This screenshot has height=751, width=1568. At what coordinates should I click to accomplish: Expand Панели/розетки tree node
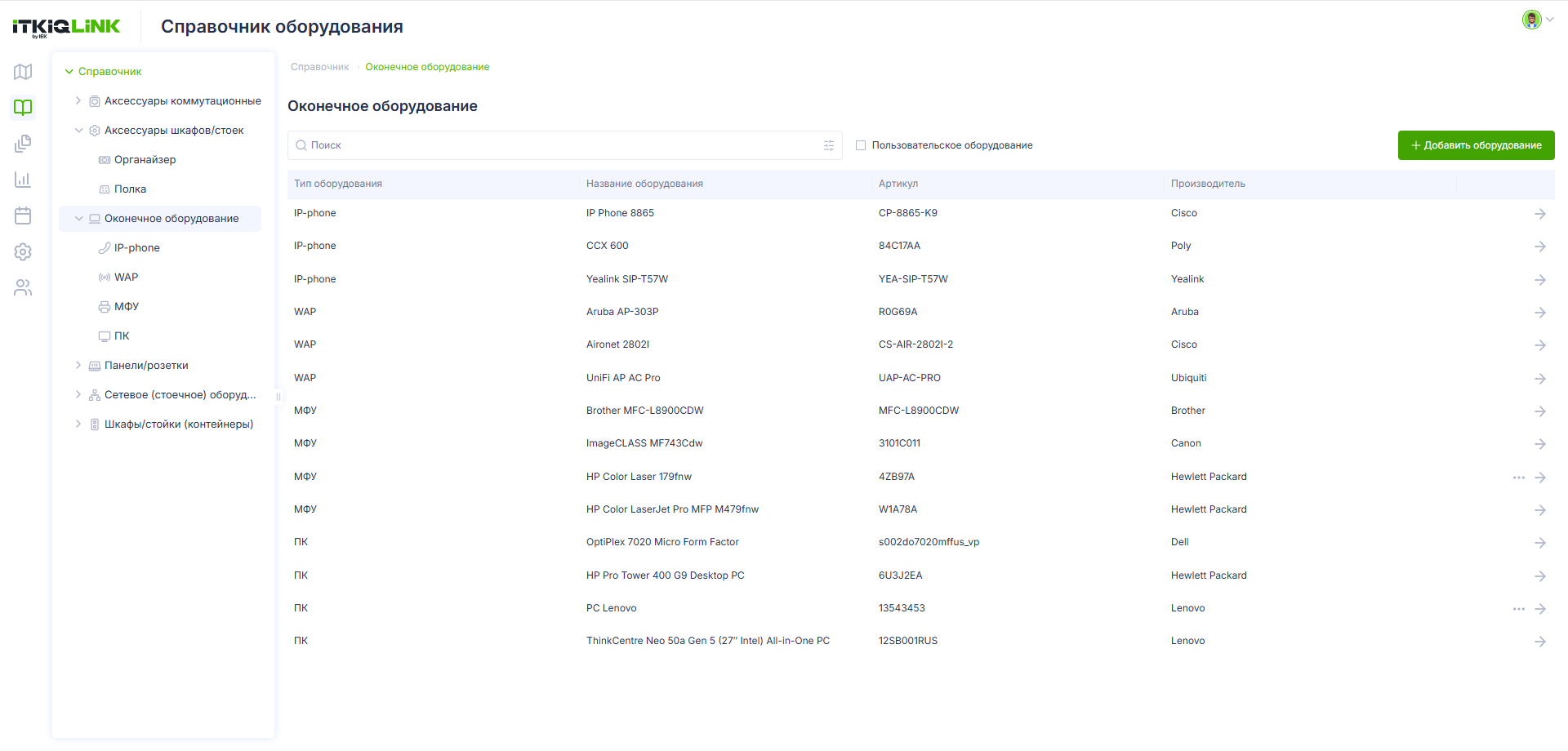tap(78, 366)
